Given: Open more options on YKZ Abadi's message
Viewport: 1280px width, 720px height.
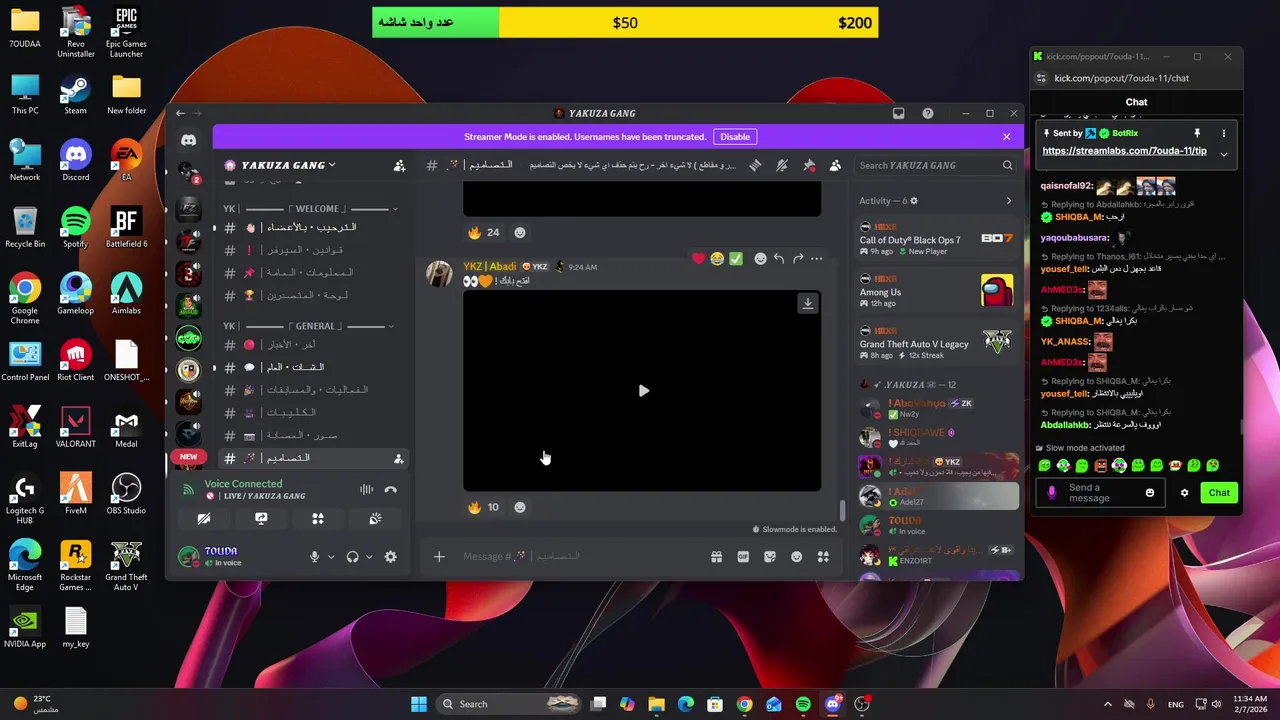Looking at the screenshot, I should [817, 259].
